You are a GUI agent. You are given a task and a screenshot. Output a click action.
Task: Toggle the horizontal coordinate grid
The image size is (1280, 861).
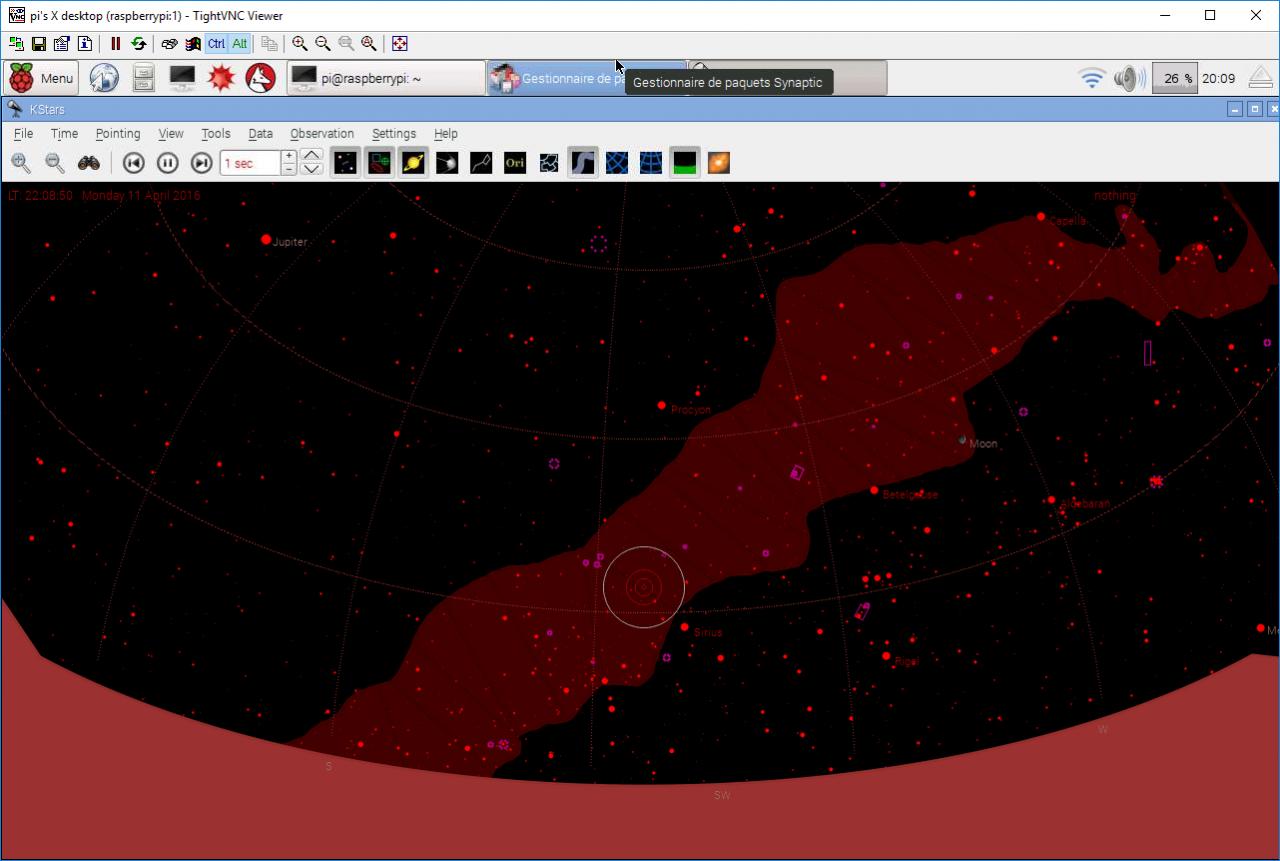[x=651, y=162]
